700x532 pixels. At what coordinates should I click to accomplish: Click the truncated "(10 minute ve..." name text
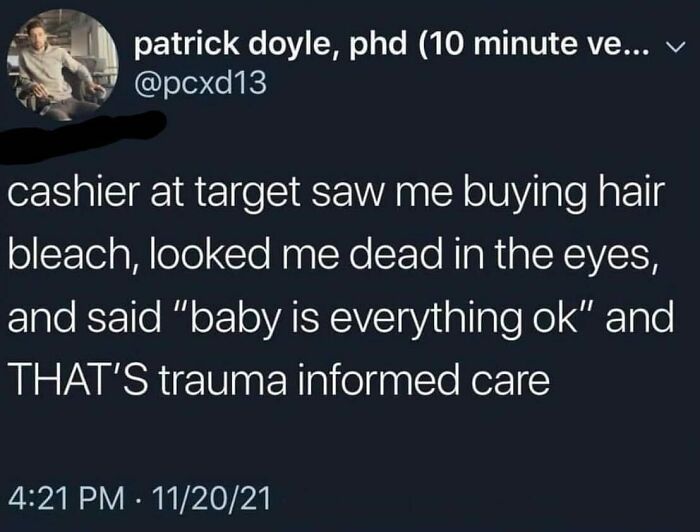[x=534, y=44]
